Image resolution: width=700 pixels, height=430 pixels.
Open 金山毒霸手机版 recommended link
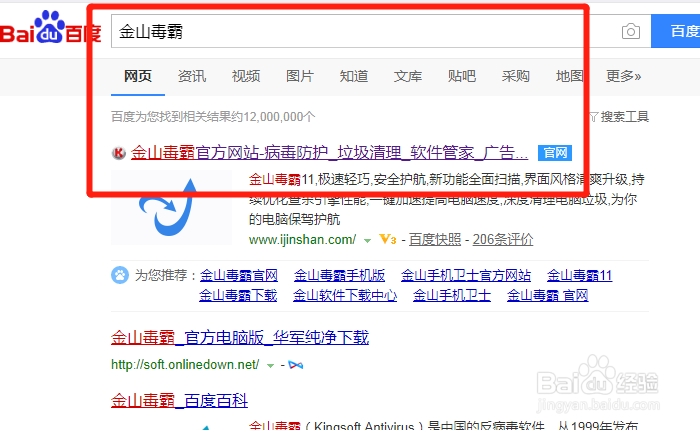pyautogui.click(x=339, y=276)
